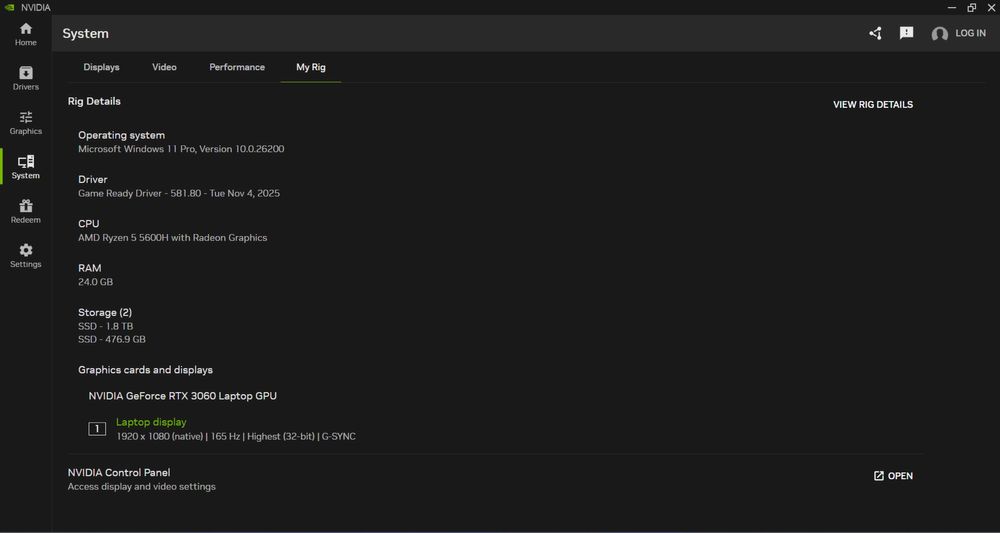
Task: Click the Laptop display link
Action: point(151,422)
